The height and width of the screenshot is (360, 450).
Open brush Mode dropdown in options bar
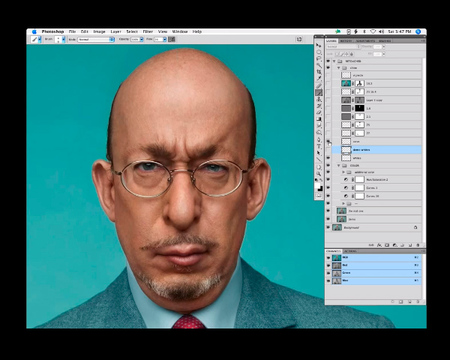pos(96,39)
